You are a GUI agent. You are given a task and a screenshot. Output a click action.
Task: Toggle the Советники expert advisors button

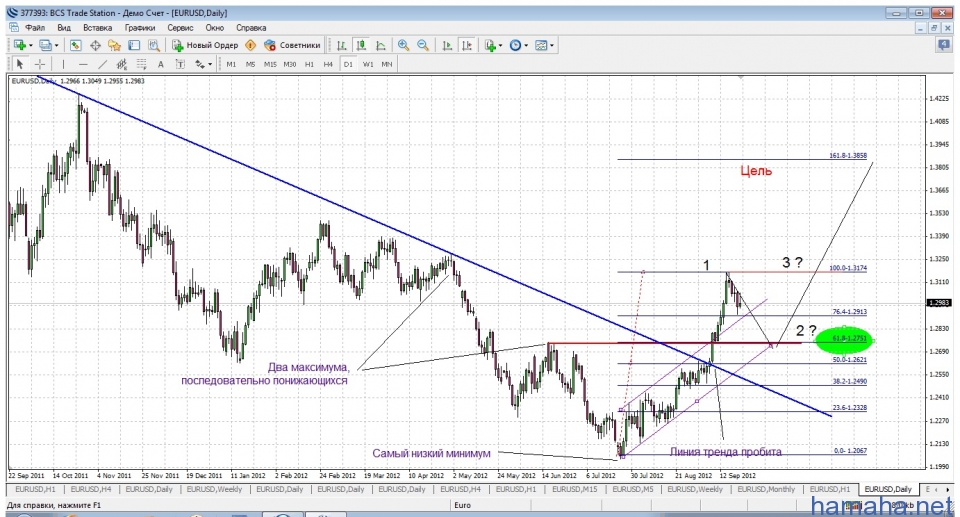[292, 45]
